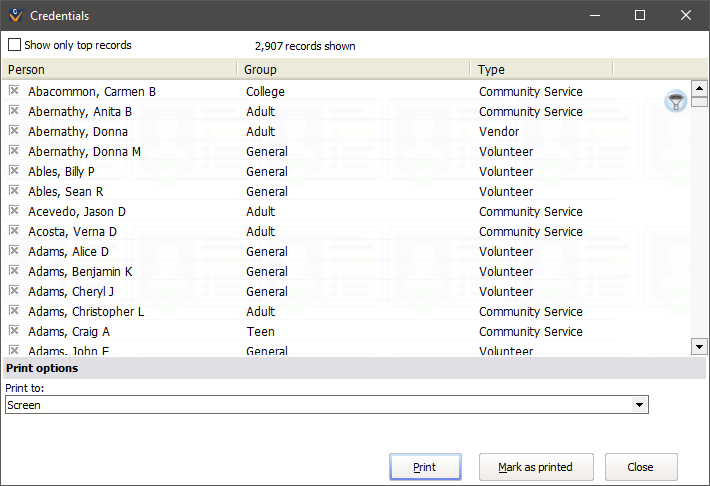Toggle checkbox for Acosta, Verna D
Viewport: 710px width, 486px height.
pyautogui.click(x=14, y=231)
